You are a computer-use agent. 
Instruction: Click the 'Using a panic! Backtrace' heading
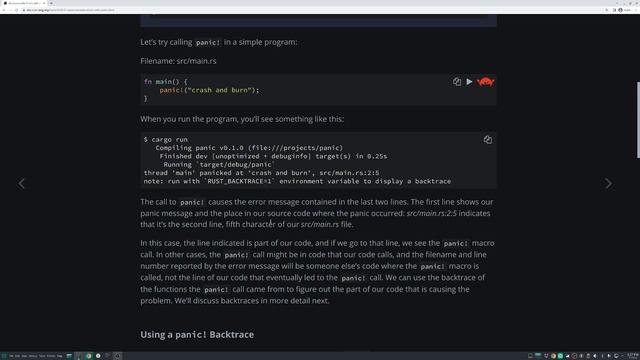tap(197, 334)
